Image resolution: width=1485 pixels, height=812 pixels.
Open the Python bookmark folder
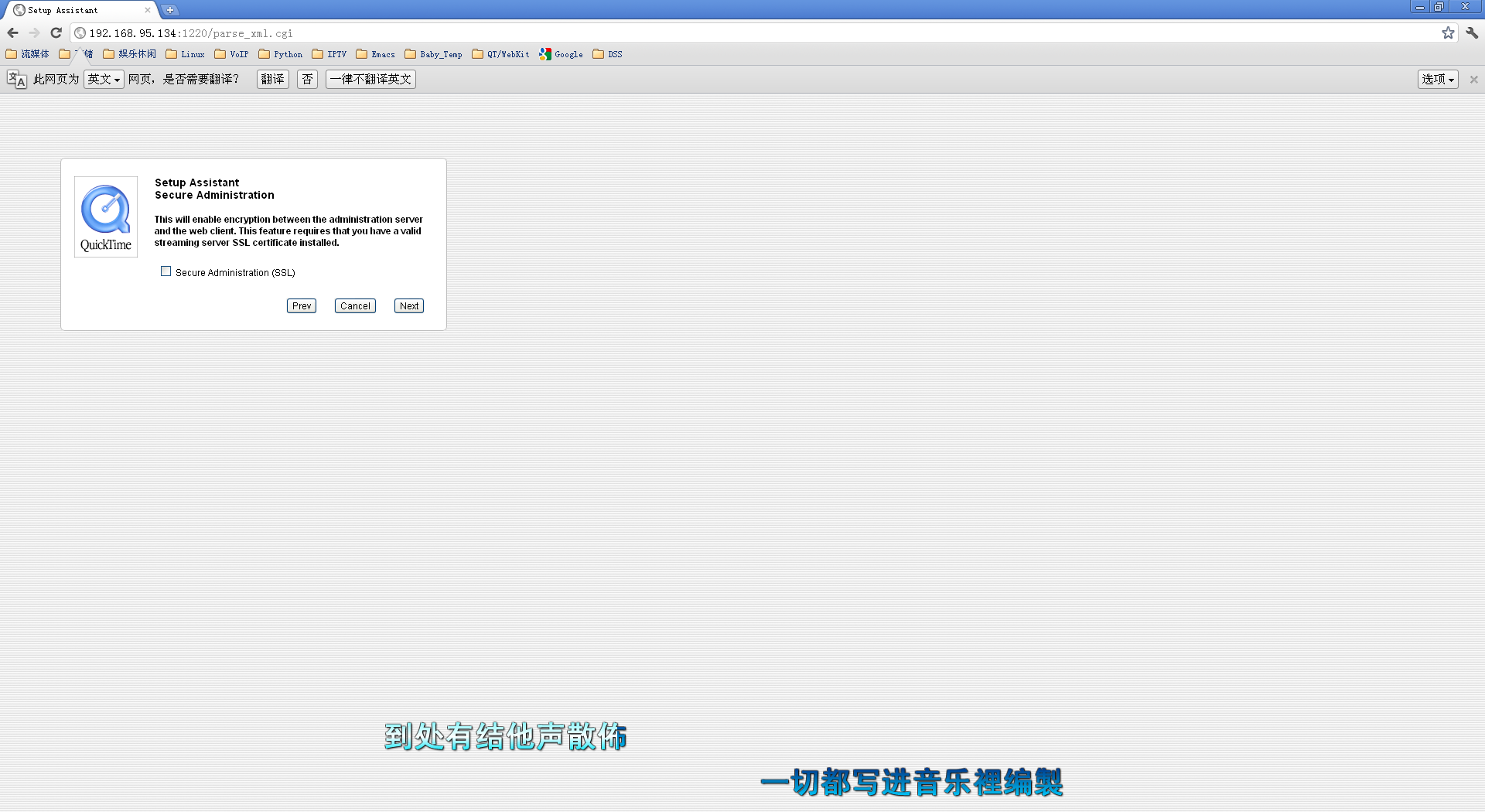click(280, 54)
